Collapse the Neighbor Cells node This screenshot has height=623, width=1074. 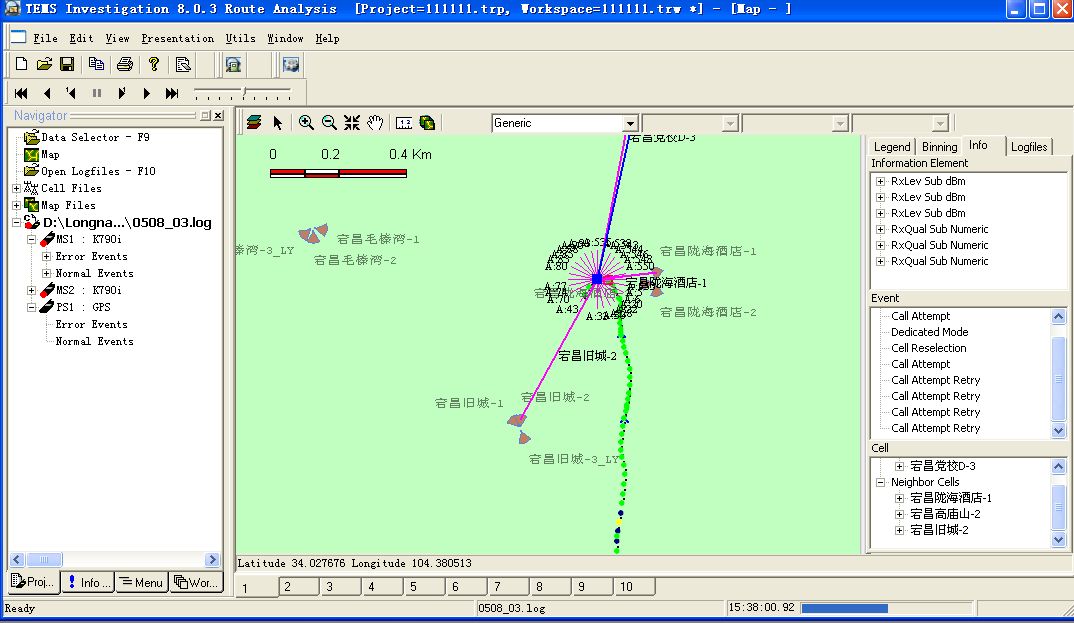[881, 482]
